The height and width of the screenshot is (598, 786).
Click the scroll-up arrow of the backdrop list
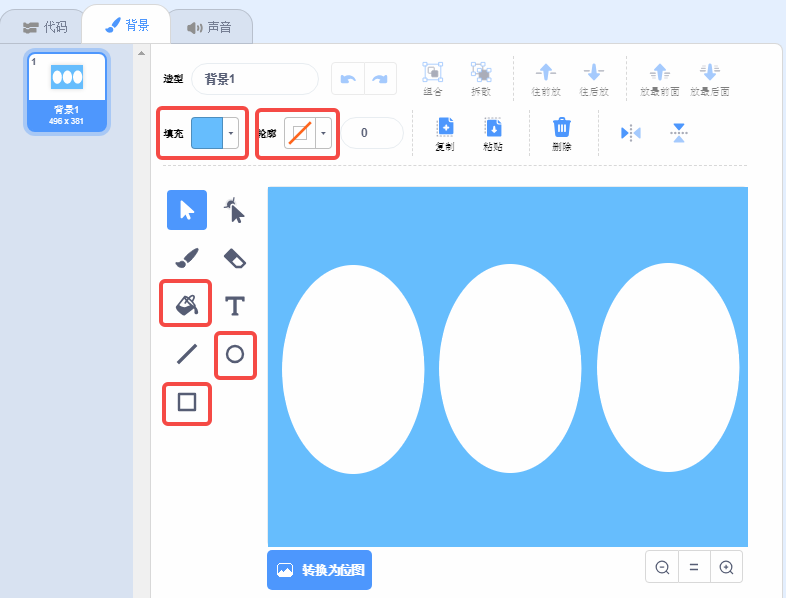(141, 53)
